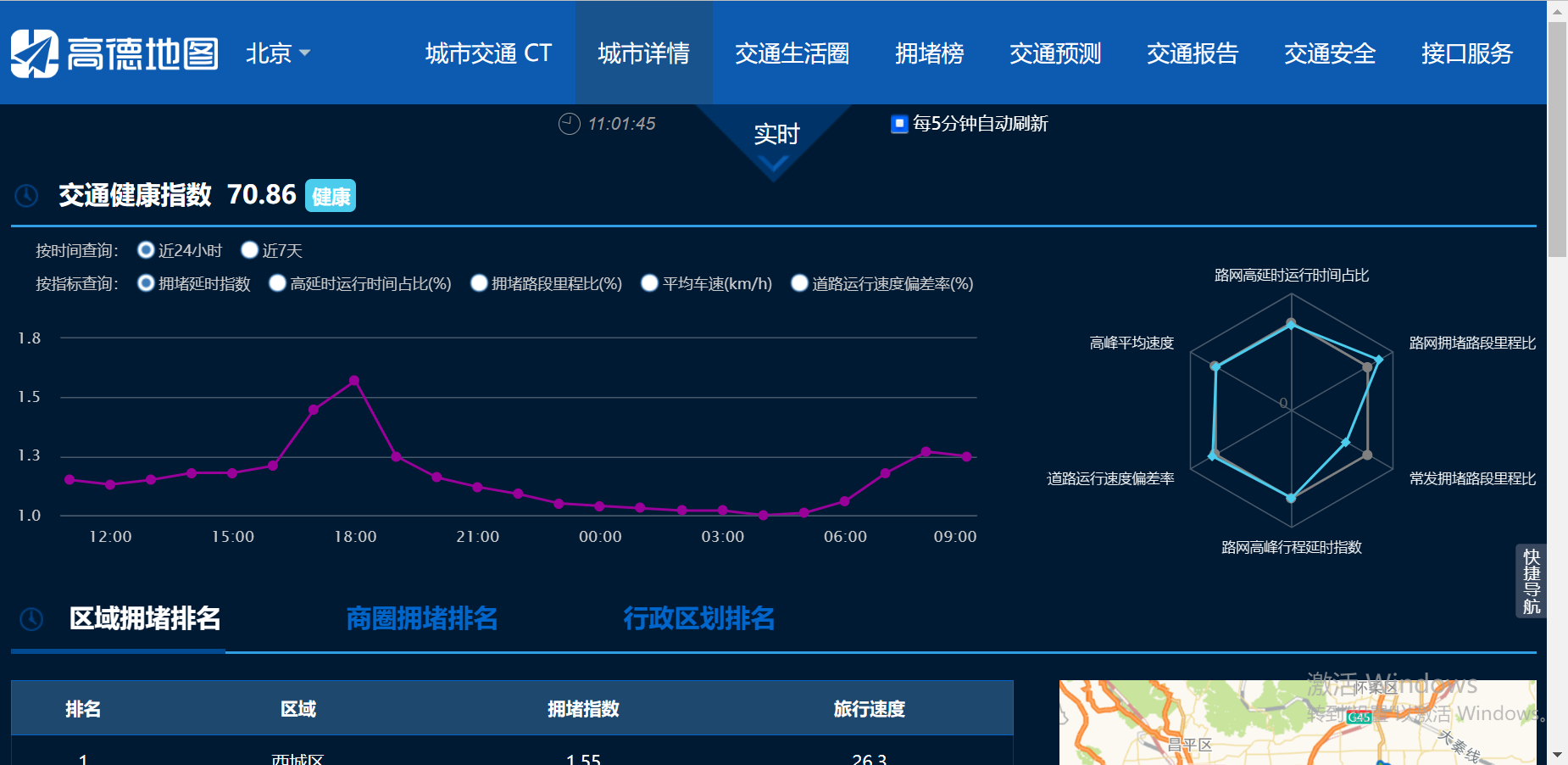Click the page scrollbar up arrow
Screen dimensions: 1568x765
[1557, 11]
